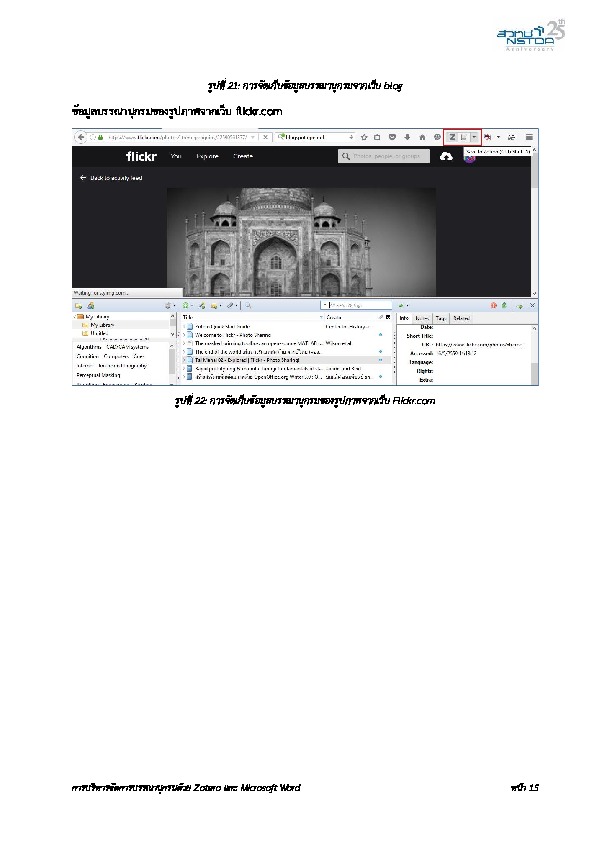Click the browser address bar
The width and height of the screenshot is (595, 842).
tap(177, 137)
